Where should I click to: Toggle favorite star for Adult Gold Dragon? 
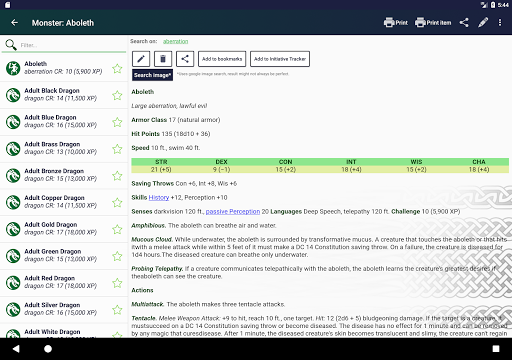117,229
